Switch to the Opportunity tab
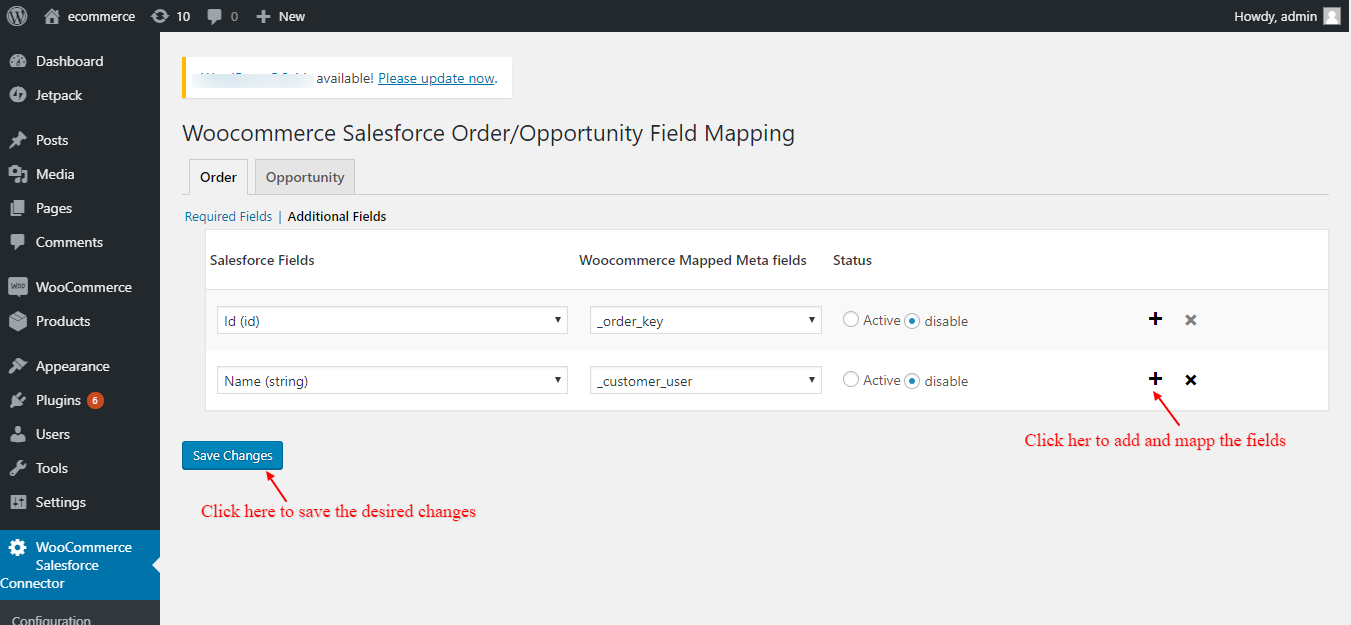The image size is (1351, 625). click(x=304, y=177)
